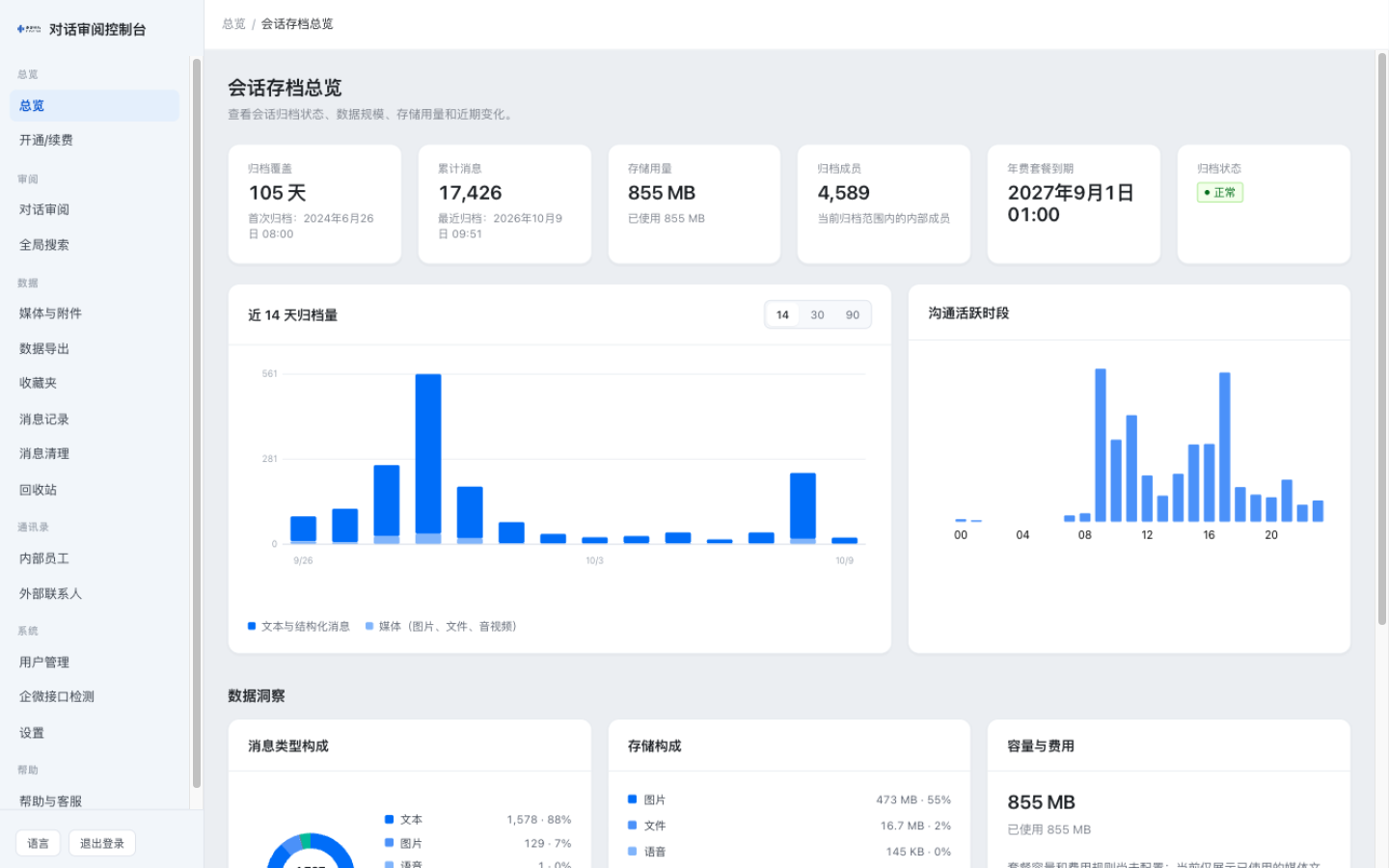This screenshot has width=1389, height=868.
Task: Click the 数据洞察 section heading
Action: (257, 696)
